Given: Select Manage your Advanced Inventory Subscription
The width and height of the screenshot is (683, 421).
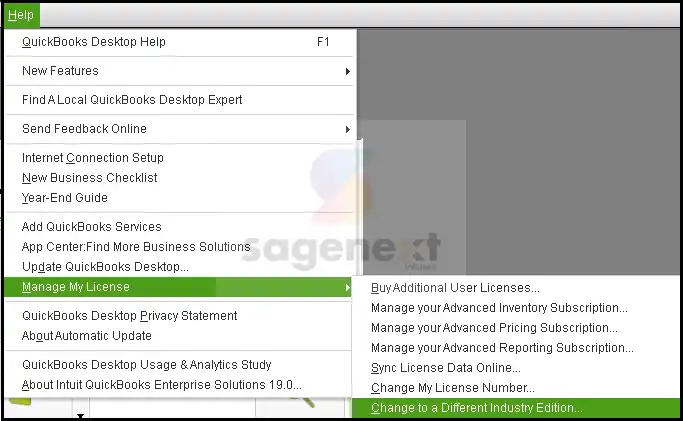Looking at the screenshot, I should click(516, 308).
